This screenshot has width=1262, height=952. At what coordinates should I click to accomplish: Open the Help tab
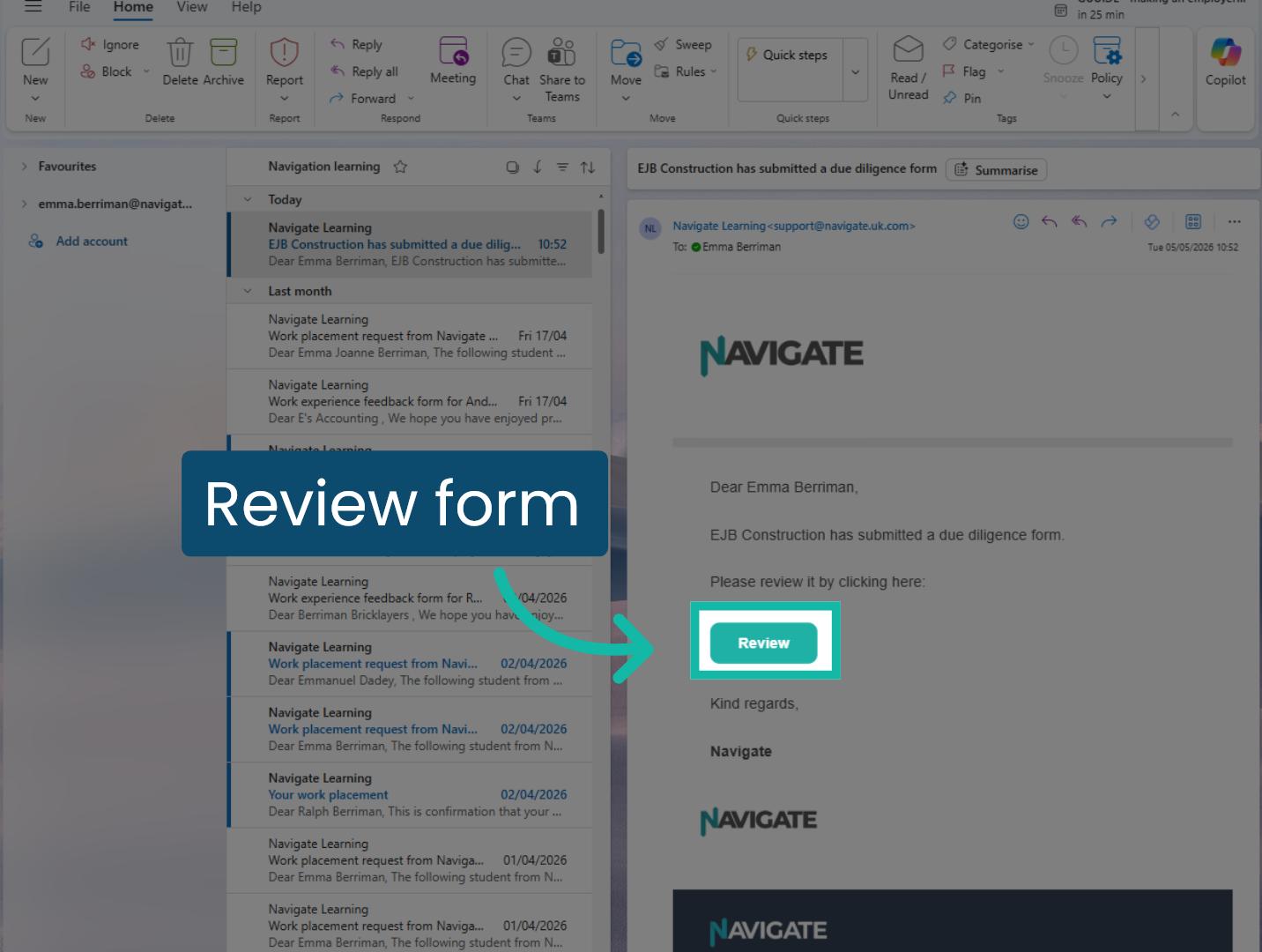coord(247,7)
